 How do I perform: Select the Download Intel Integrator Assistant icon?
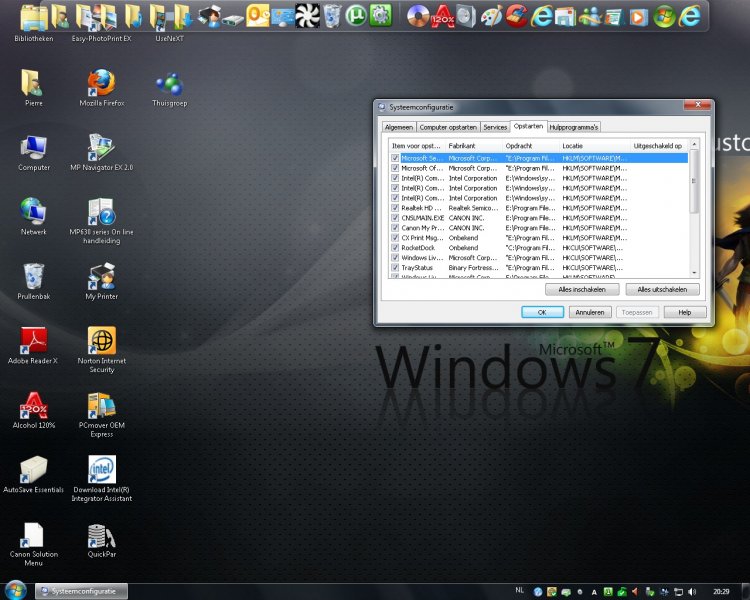tap(101, 479)
